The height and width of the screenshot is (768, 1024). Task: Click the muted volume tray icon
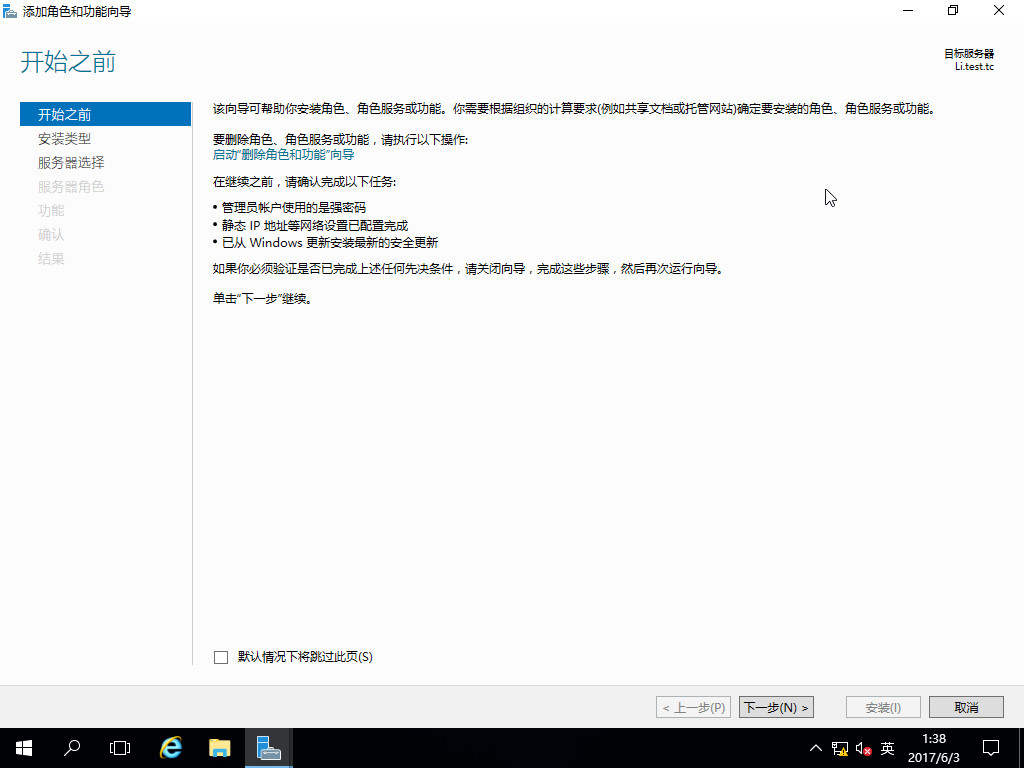pyautogui.click(x=863, y=748)
